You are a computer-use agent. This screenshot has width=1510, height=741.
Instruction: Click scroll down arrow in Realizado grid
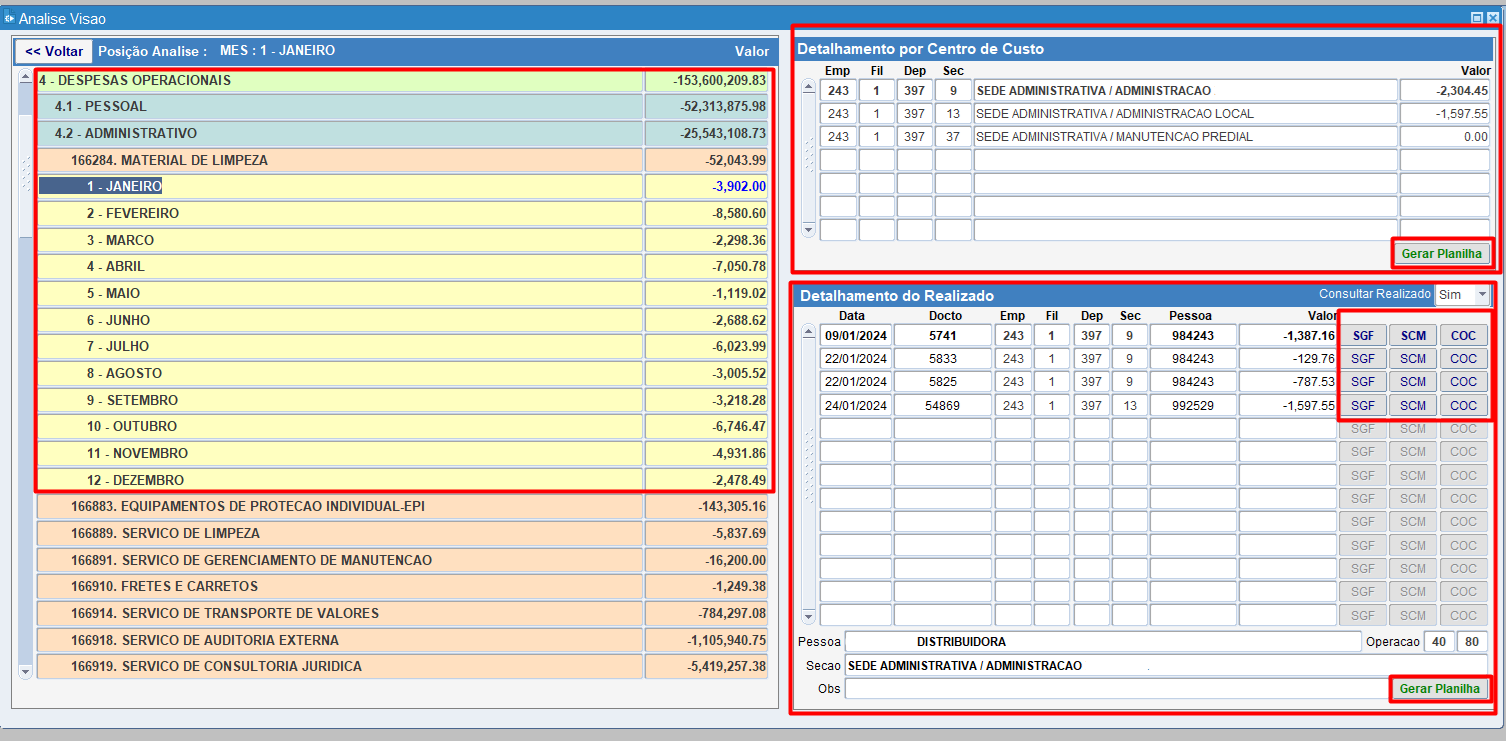point(809,618)
